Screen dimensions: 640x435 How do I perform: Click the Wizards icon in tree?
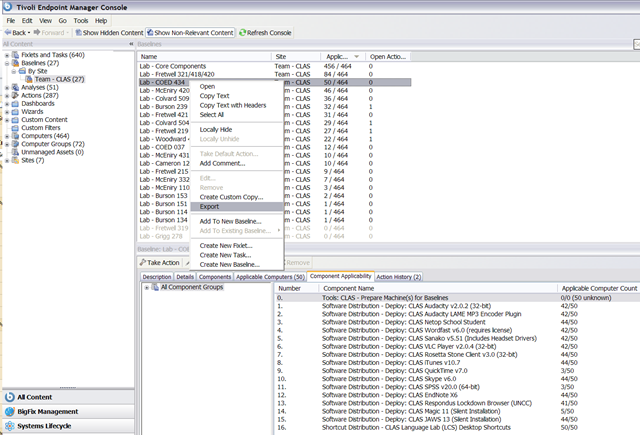point(15,111)
